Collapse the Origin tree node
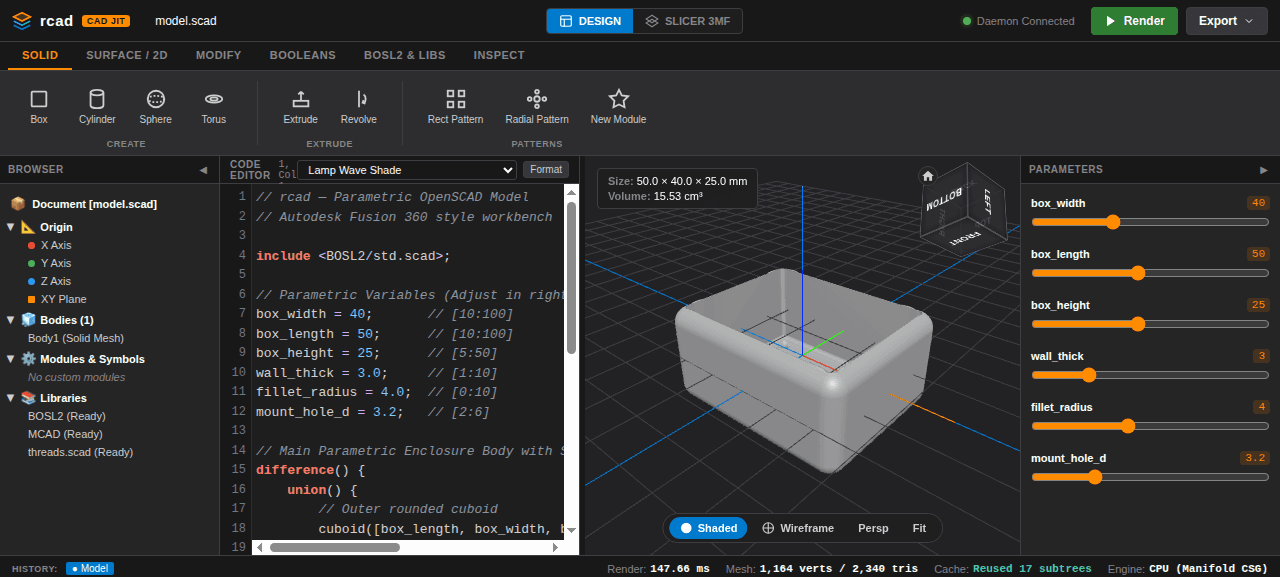 [x=10, y=227]
